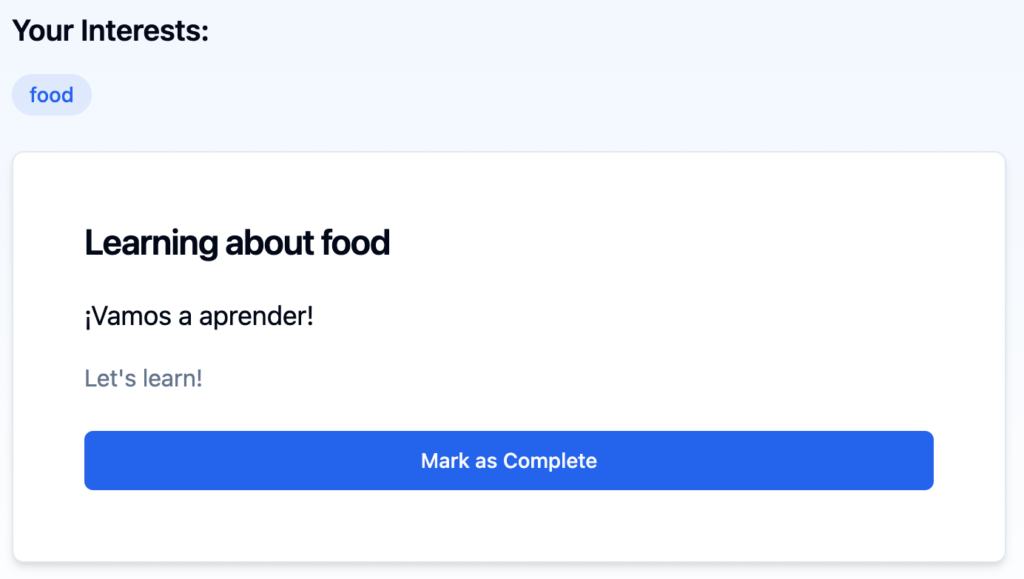Activate the lesson completion control
The image size is (1024, 579).
509,460
